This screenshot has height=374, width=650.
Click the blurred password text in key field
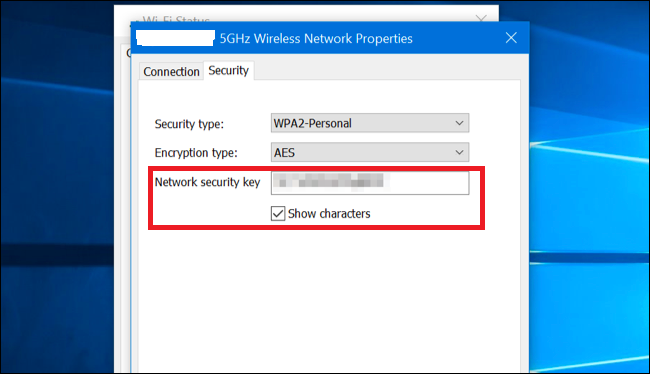point(331,181)
